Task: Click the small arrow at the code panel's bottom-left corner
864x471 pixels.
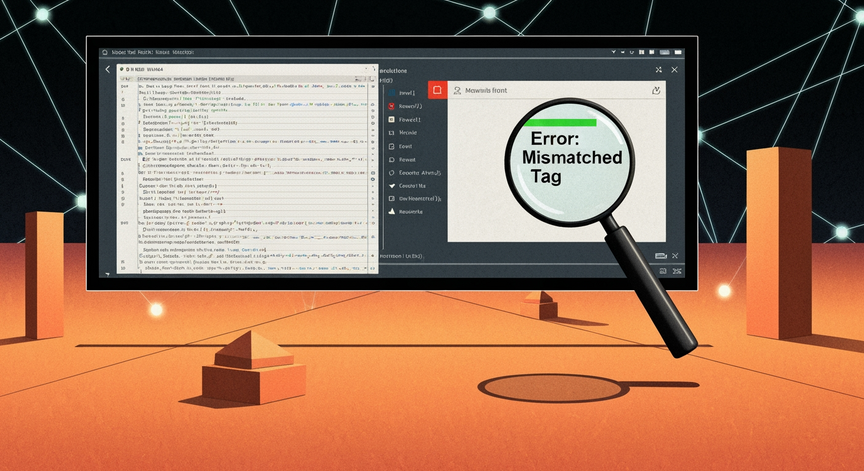Action: tap(107, 274)
